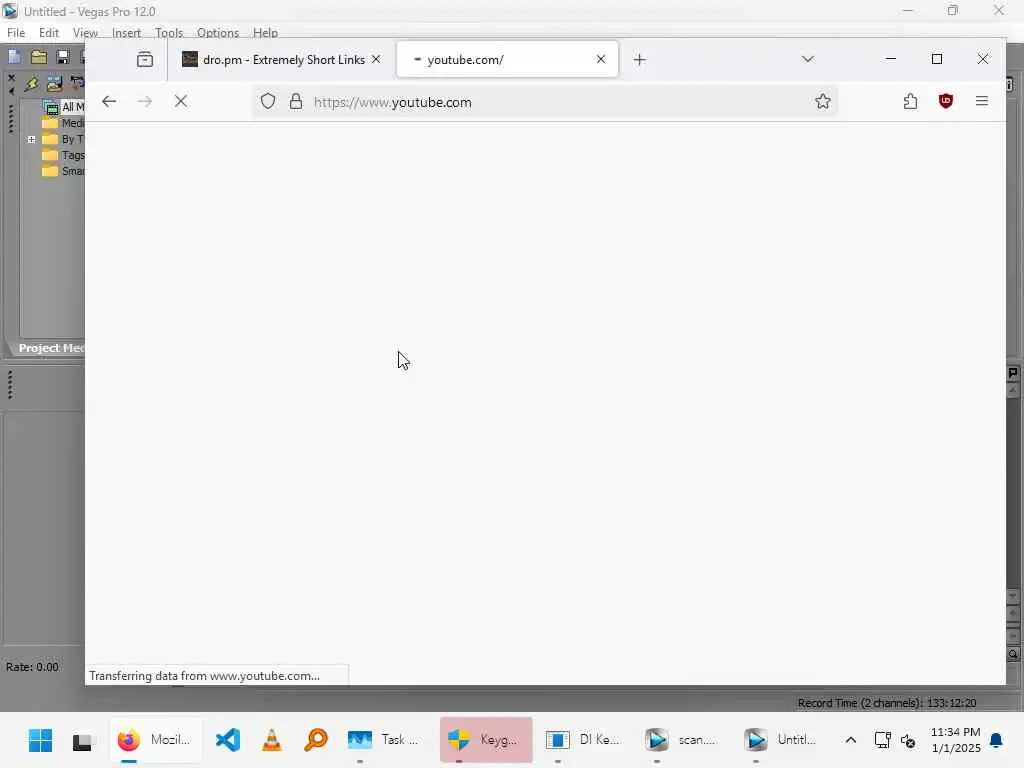Show hidden system tray icons chevron
Image resolution: width=1024 pixels, height=768 pixels.
coord(850,740)
